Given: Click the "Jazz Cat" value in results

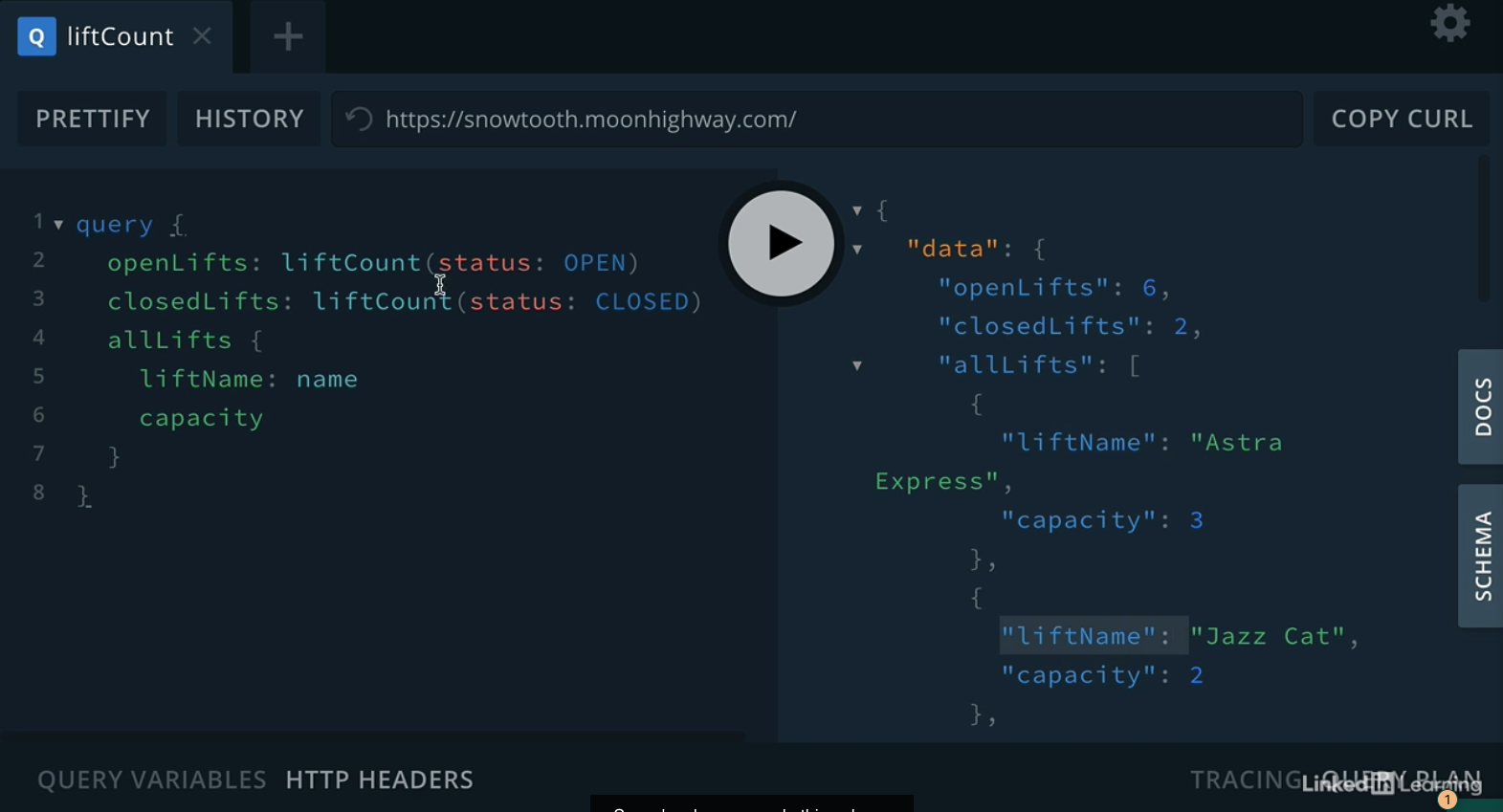Looking at the screenshot, I should [1269, 636].
